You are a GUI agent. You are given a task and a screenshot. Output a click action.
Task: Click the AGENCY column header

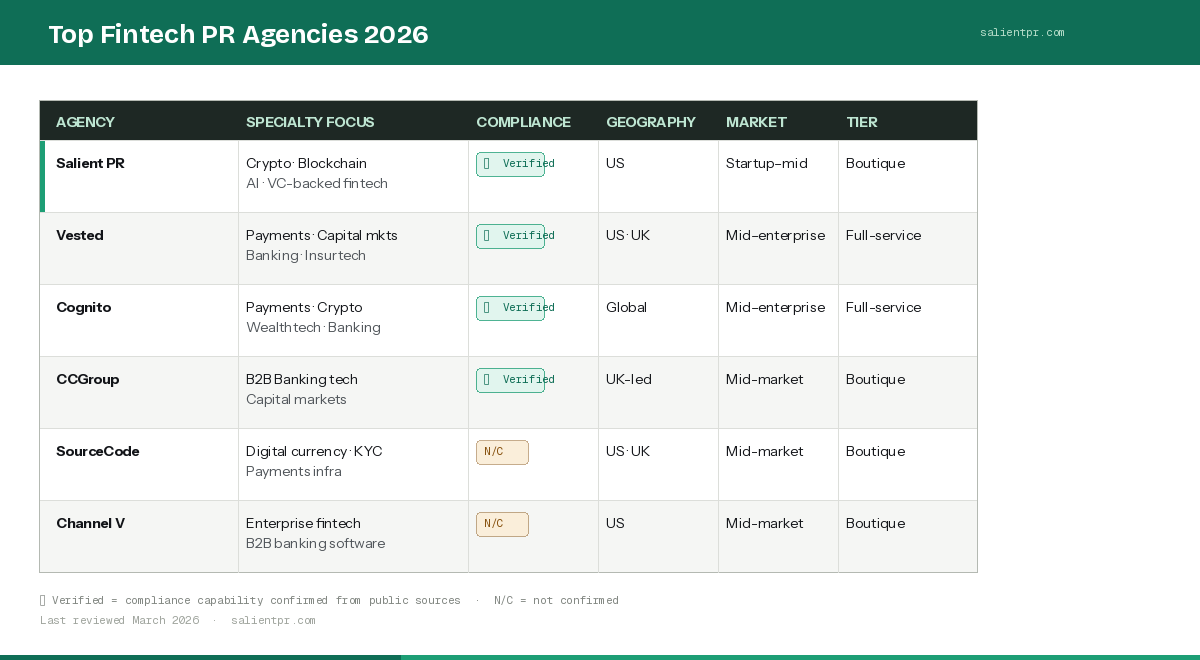[85, 121]
